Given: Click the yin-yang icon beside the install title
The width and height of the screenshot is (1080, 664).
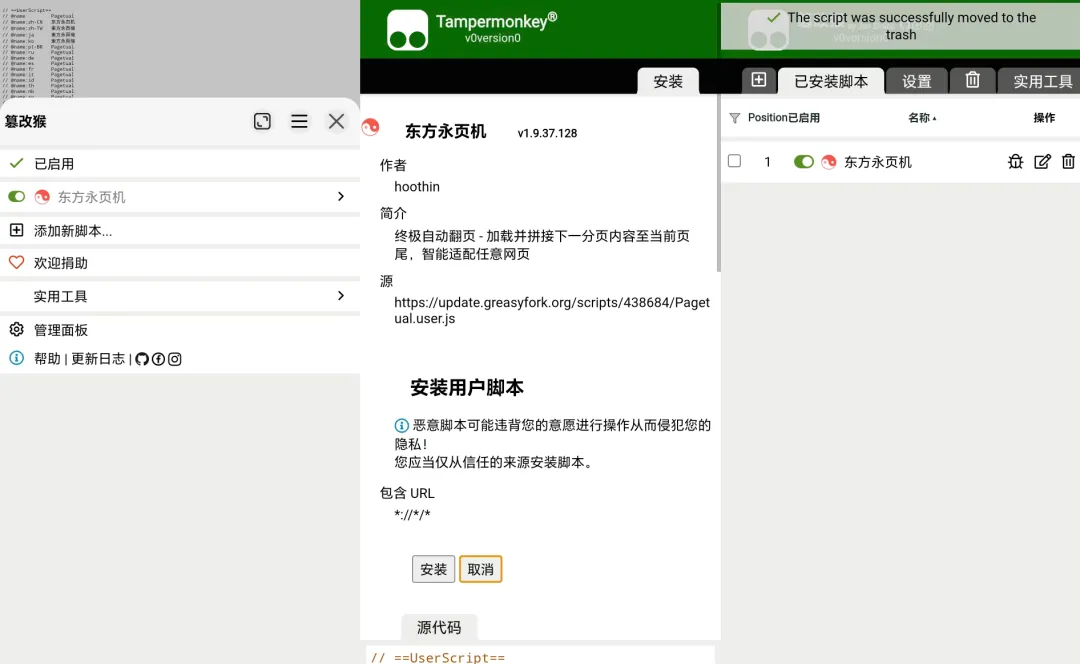Looking at the screenshot, I should pyautogui.click(x=371, y=127).
